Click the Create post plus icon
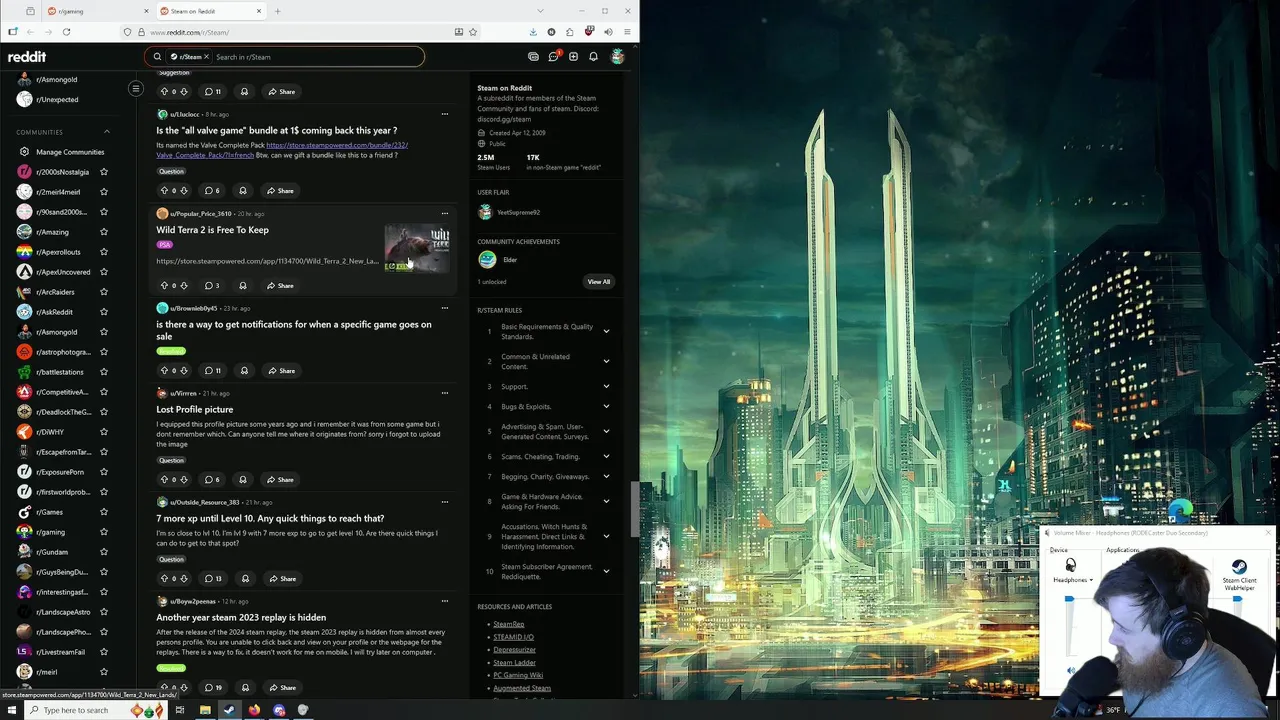 point(573,57)
